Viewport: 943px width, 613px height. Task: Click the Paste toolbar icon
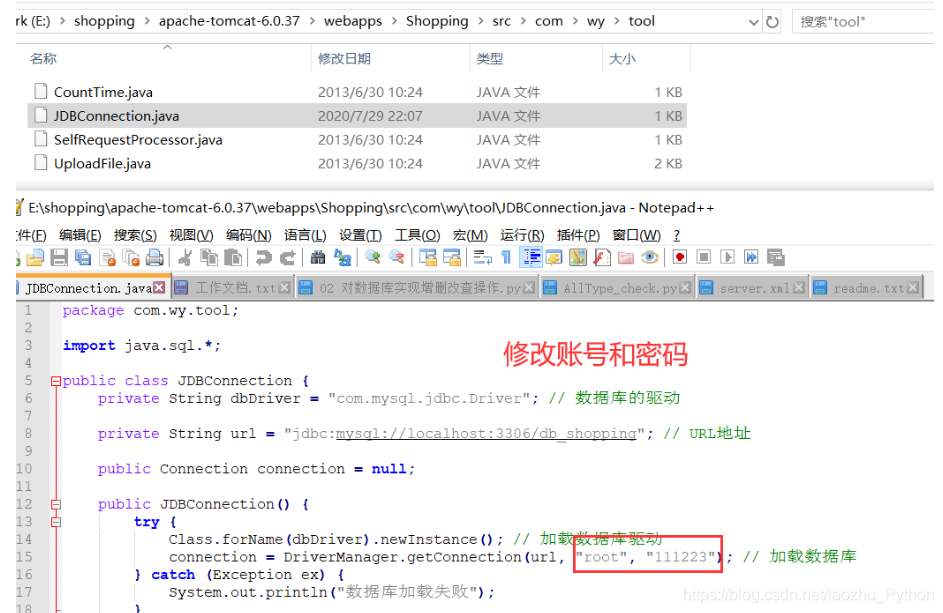point(233,257)
